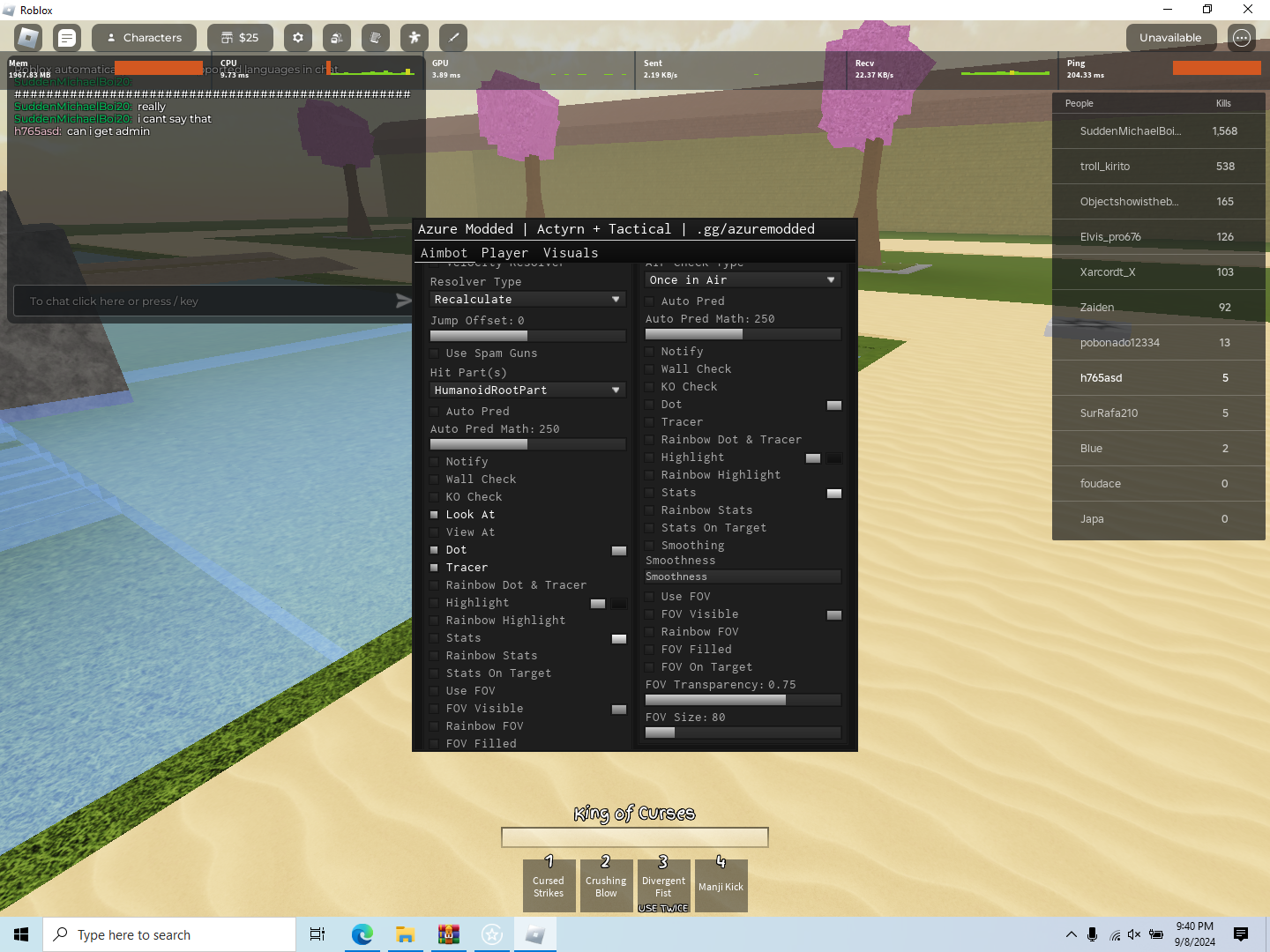The image size is (1270, 952).
Task: Open right column Highlight dark color swatch
Action: pyautogui.click(x=834, y=458)
